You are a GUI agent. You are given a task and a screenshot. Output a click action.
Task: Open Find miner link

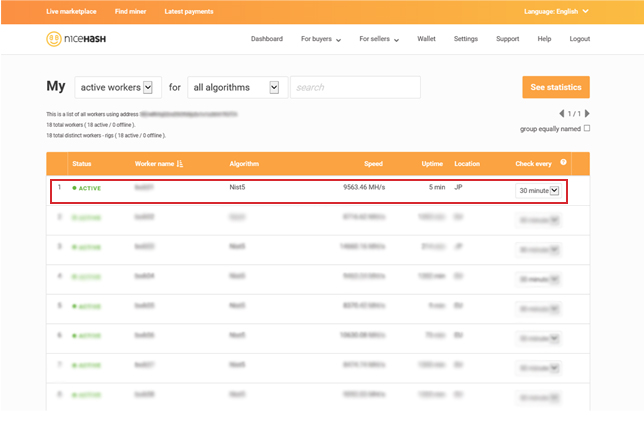pos(130,11)
